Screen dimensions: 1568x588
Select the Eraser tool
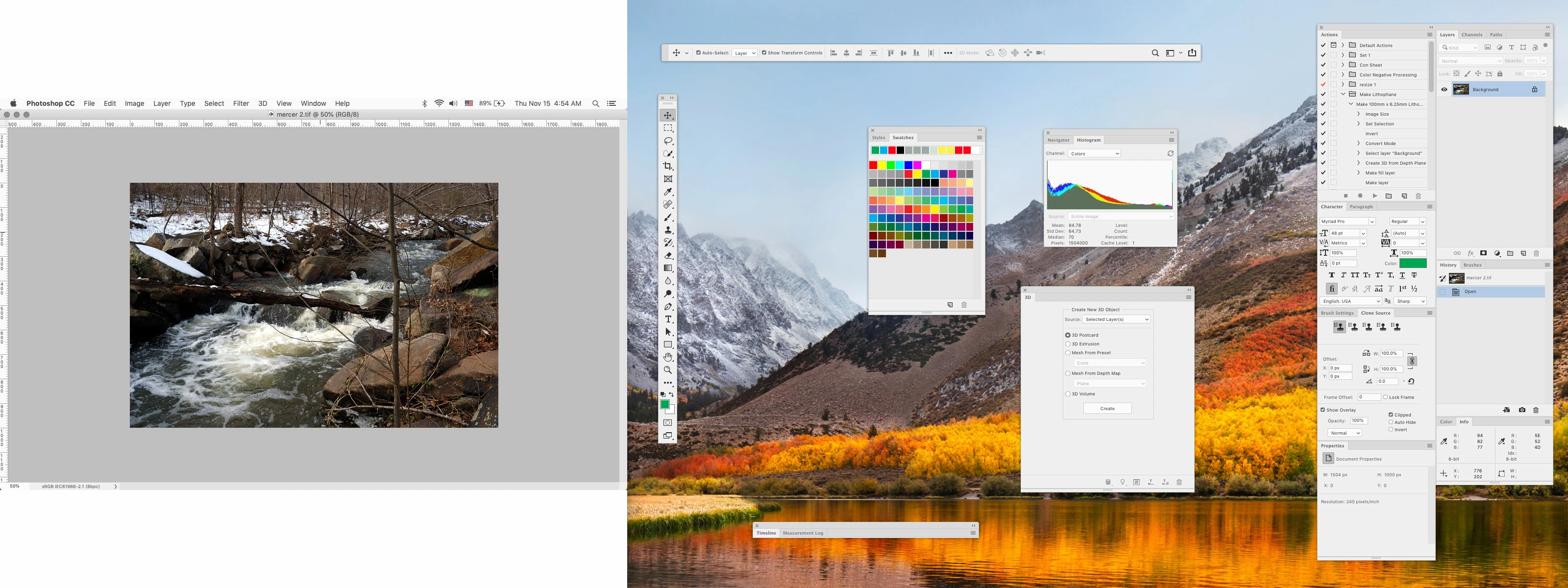point(668,256)
